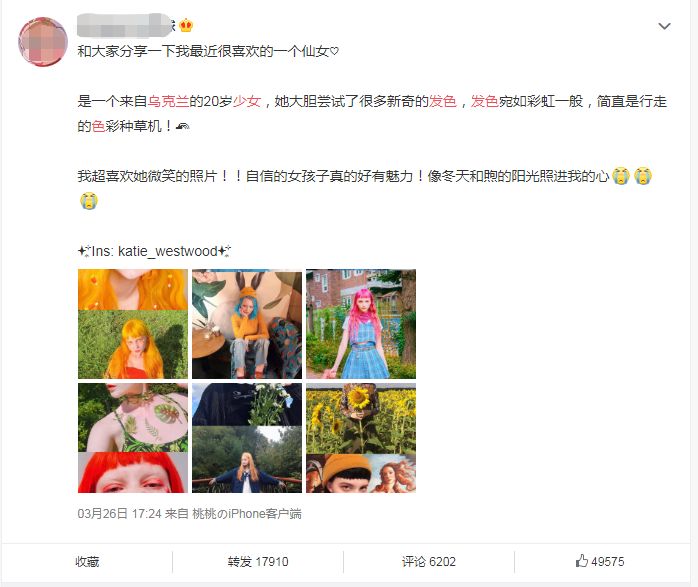Click the first 发色 keyword link

[442, 101]
